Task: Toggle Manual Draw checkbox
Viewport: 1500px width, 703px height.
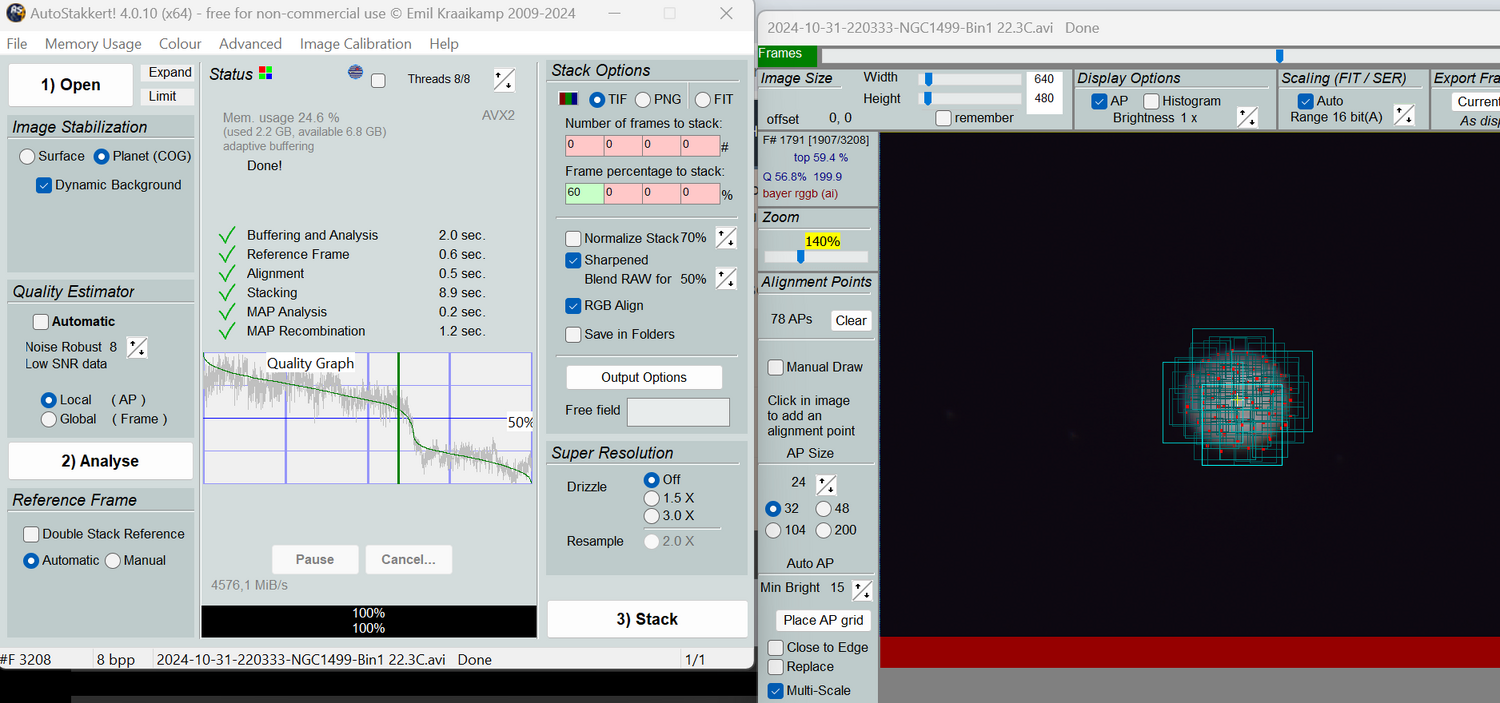Action: point(775,367)
